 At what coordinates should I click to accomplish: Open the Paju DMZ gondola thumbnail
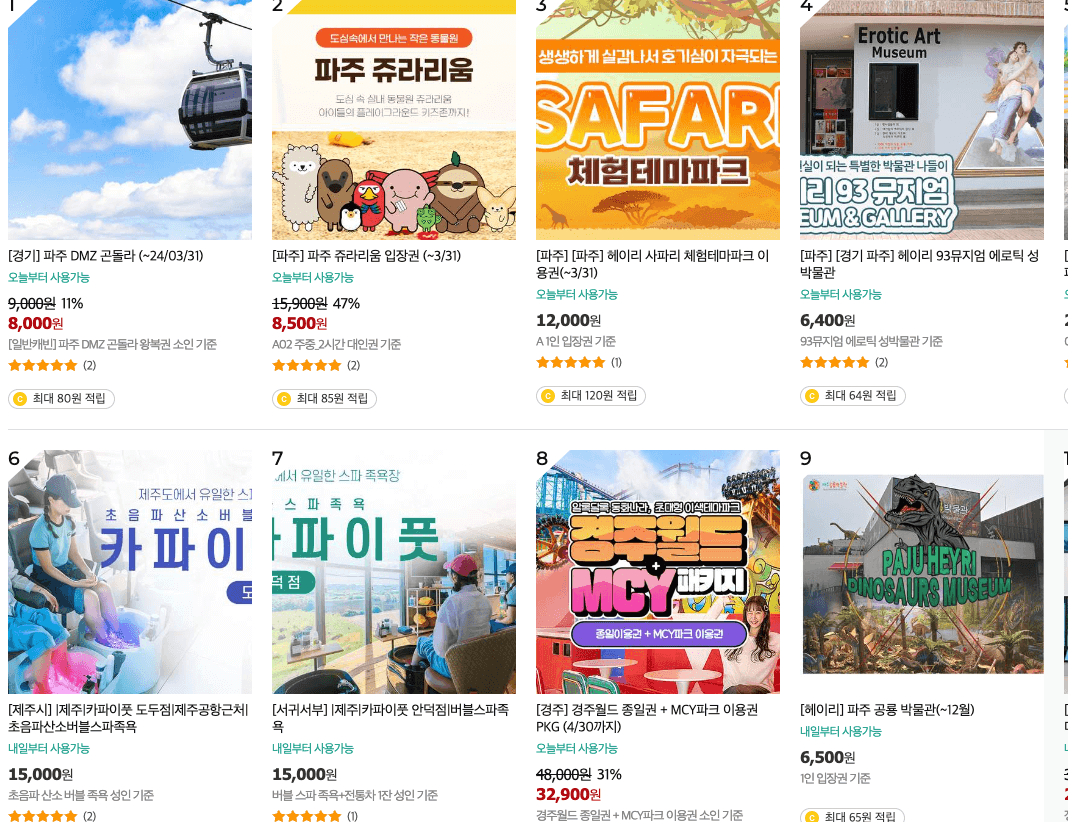tap(129, 120)
